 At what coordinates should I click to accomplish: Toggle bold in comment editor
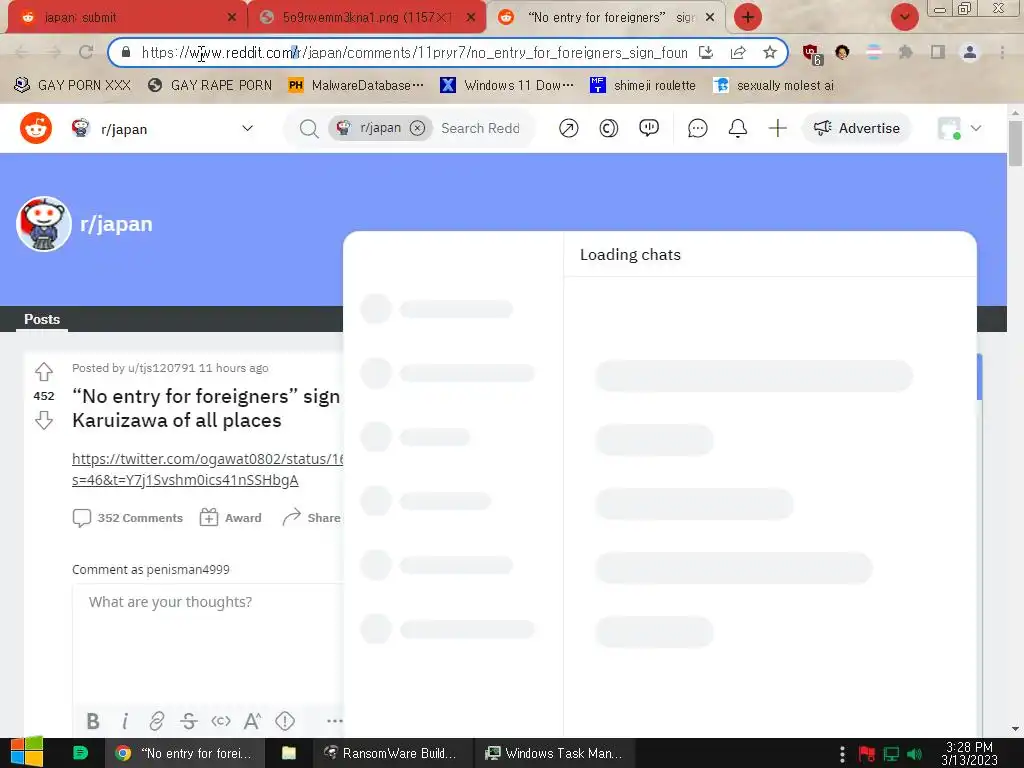(93, 721)
